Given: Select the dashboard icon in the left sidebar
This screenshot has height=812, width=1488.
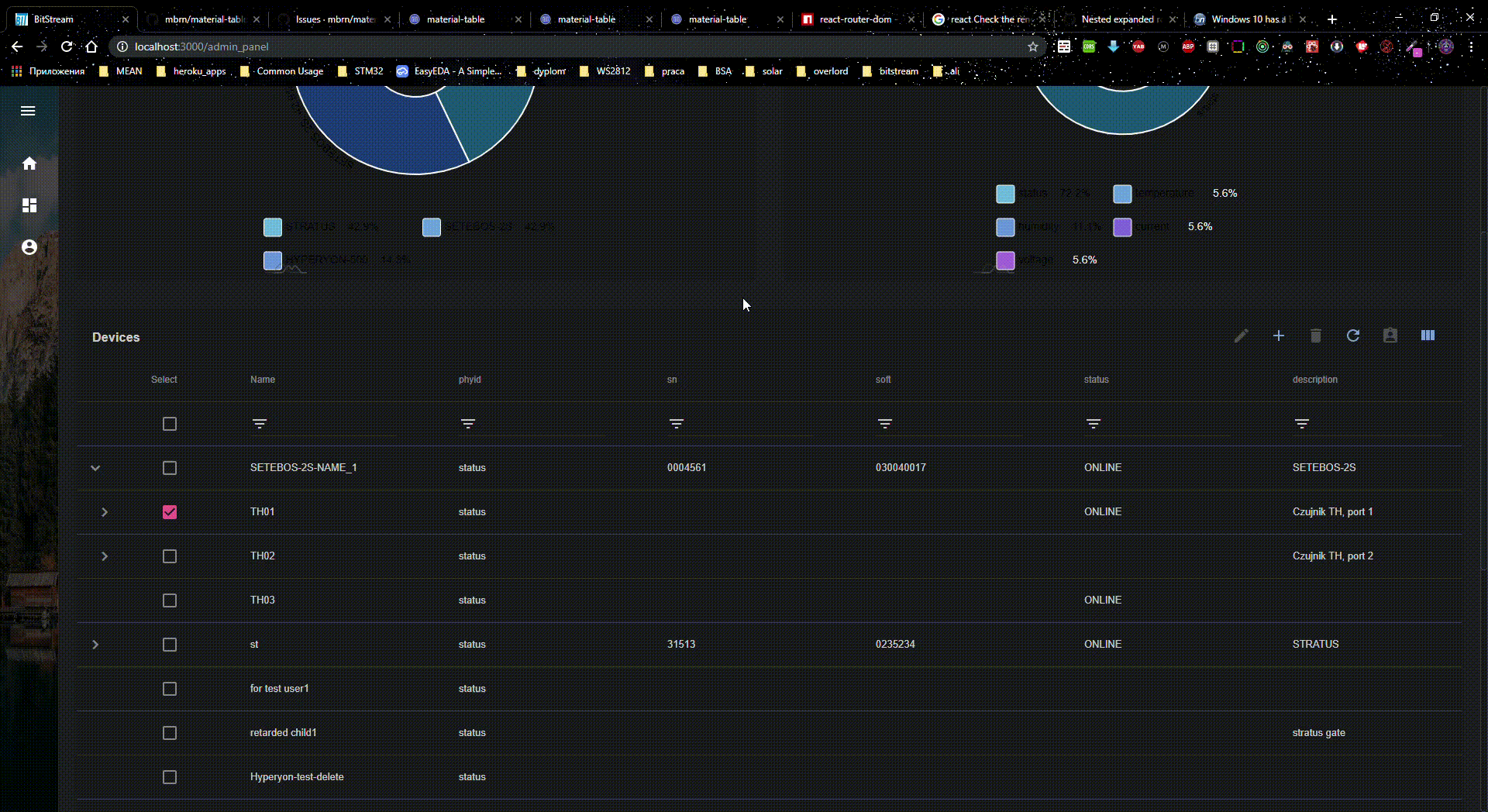Looking at the screenshot, I should click(x=29, y=205).
